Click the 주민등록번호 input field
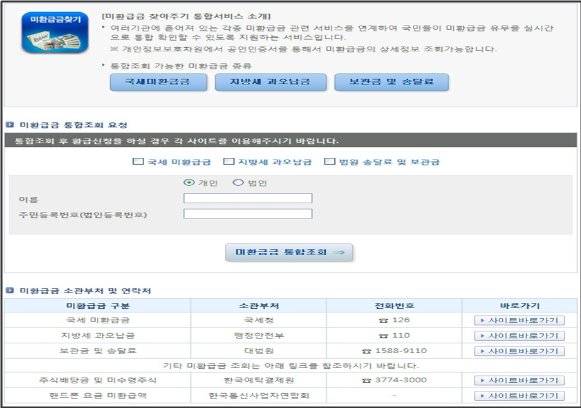Screen dimensions: 581x408 (x=248, y=214)
